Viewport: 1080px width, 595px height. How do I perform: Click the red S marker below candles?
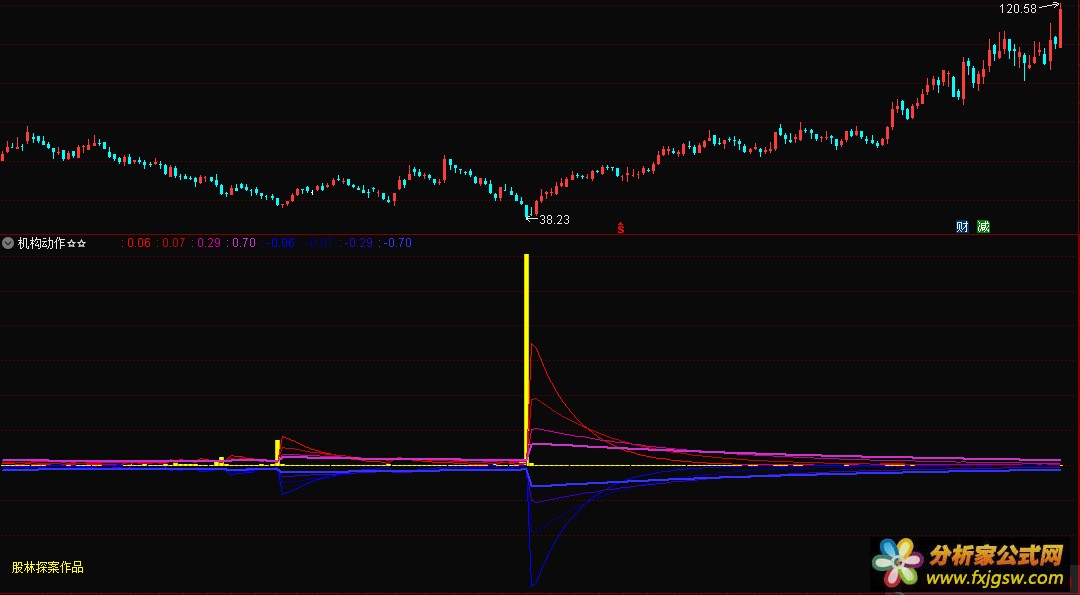(x=621, y=228)
